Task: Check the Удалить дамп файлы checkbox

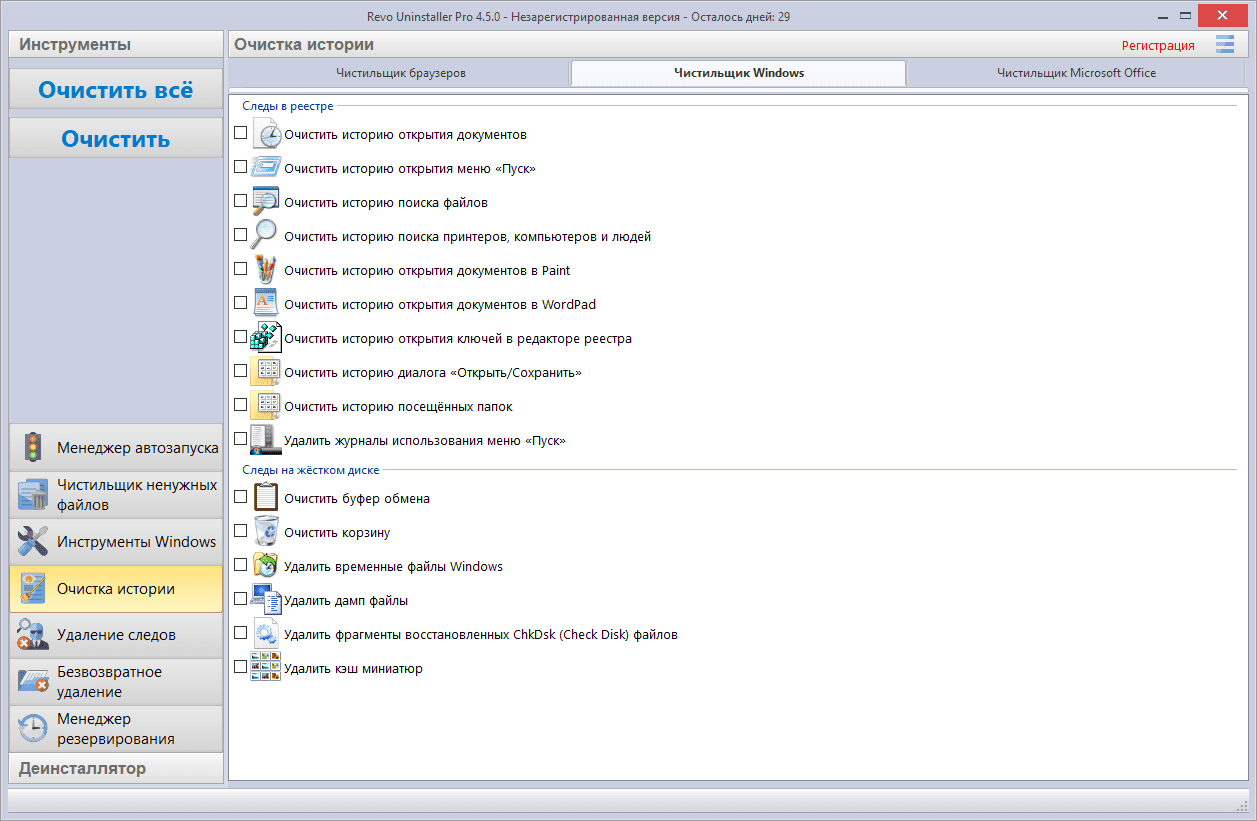Action: click(x=240, y=598)
